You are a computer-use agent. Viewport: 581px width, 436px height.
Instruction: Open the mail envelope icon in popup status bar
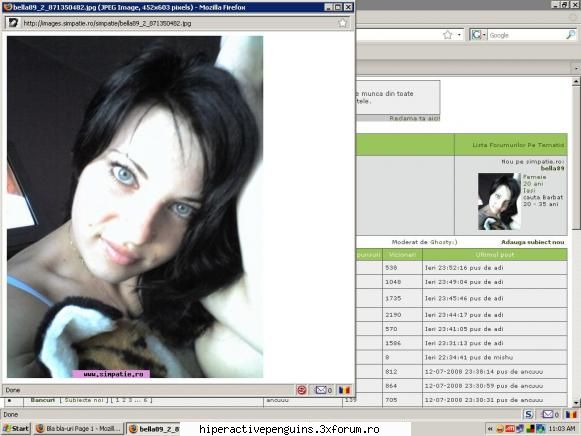[x=321, y=390]
